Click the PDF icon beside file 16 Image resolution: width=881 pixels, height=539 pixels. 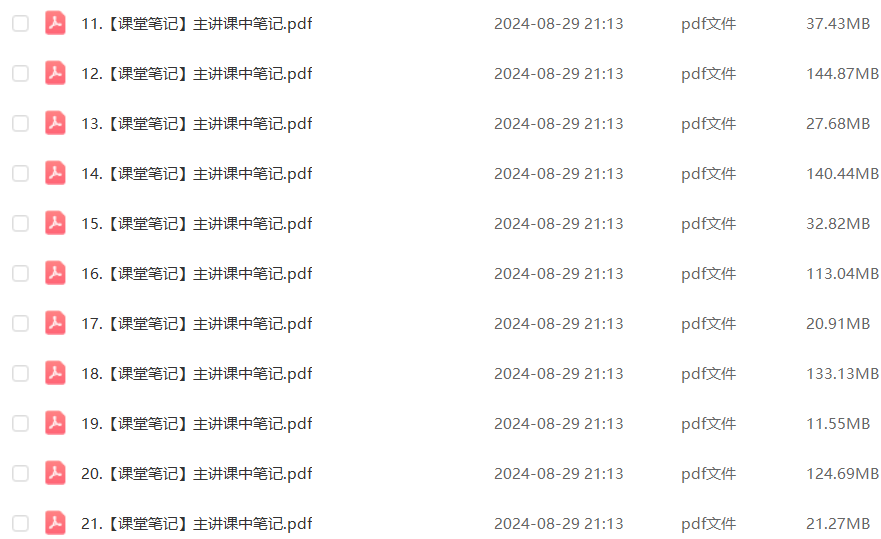(55, 273)
